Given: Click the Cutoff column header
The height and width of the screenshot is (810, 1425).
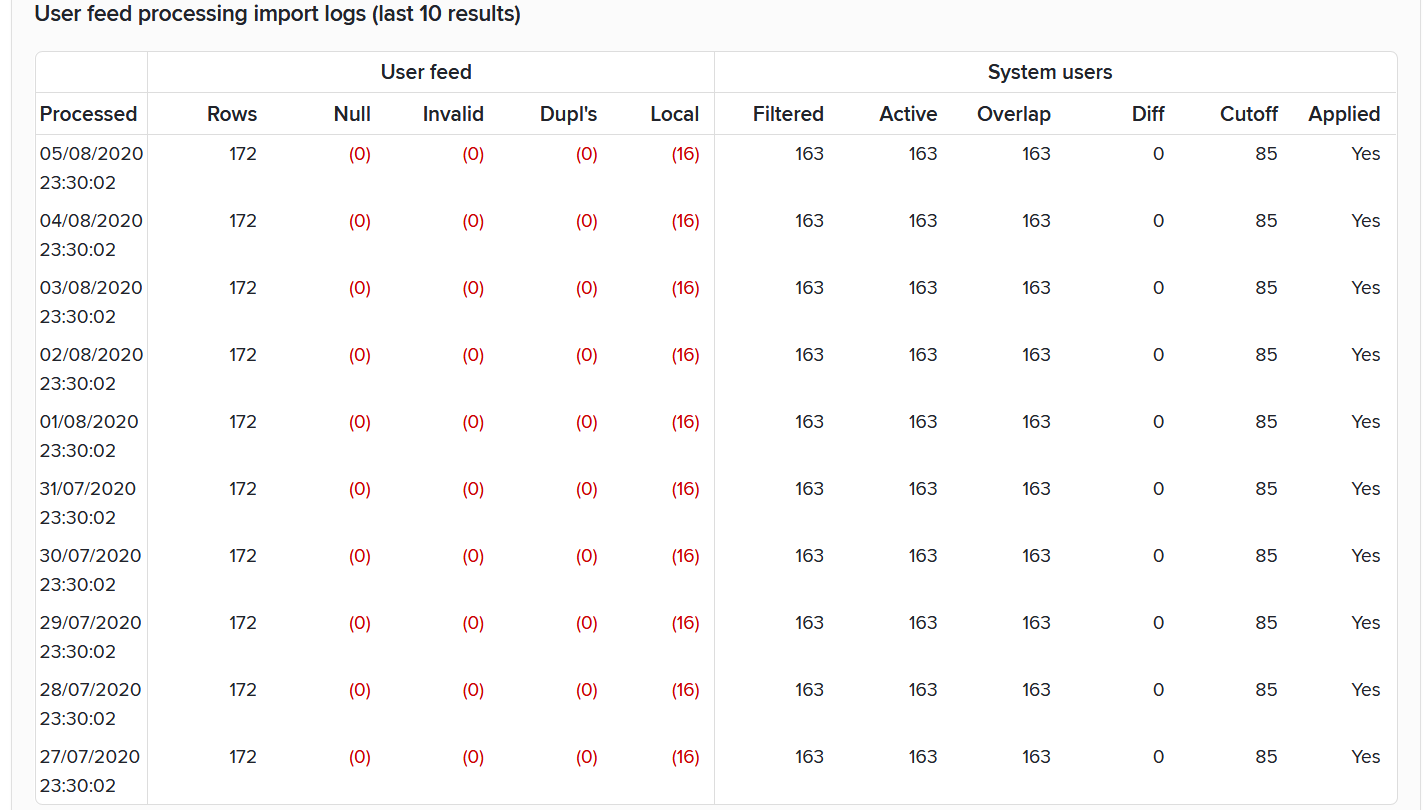Looking at the screenshot, I should click(1249, 114).
